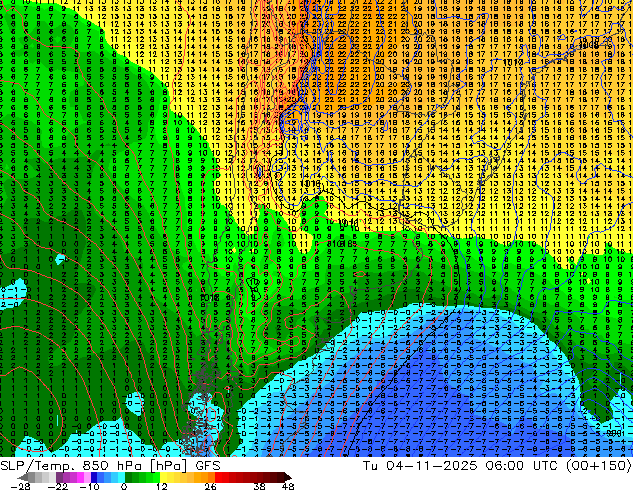Click the 'SLP/Temp. 850 hPa [hPa] GFS' title
This screenshot has width=634, height=490.
coord(110,466)
